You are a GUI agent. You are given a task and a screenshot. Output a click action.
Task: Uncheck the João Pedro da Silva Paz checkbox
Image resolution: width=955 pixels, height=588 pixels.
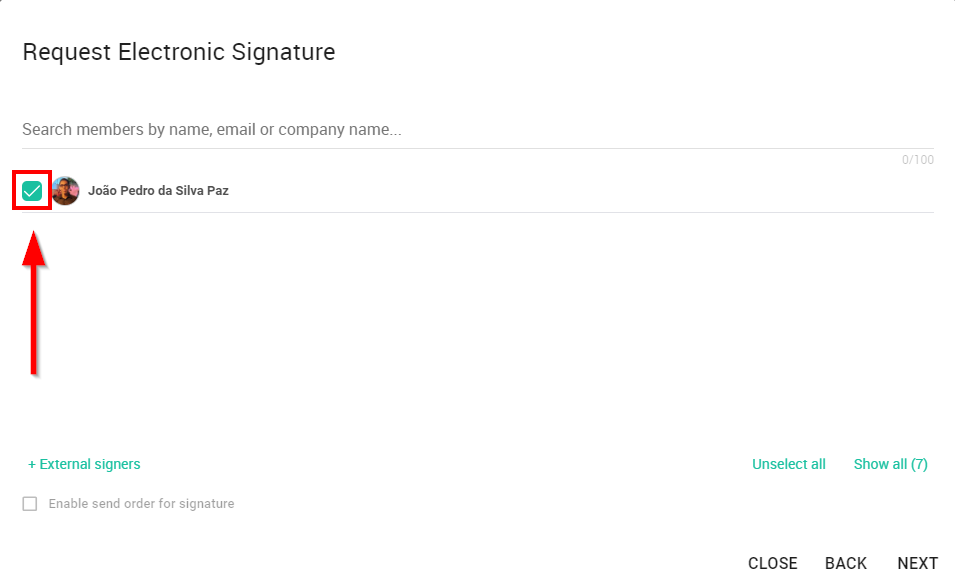(x=32, y=191)
